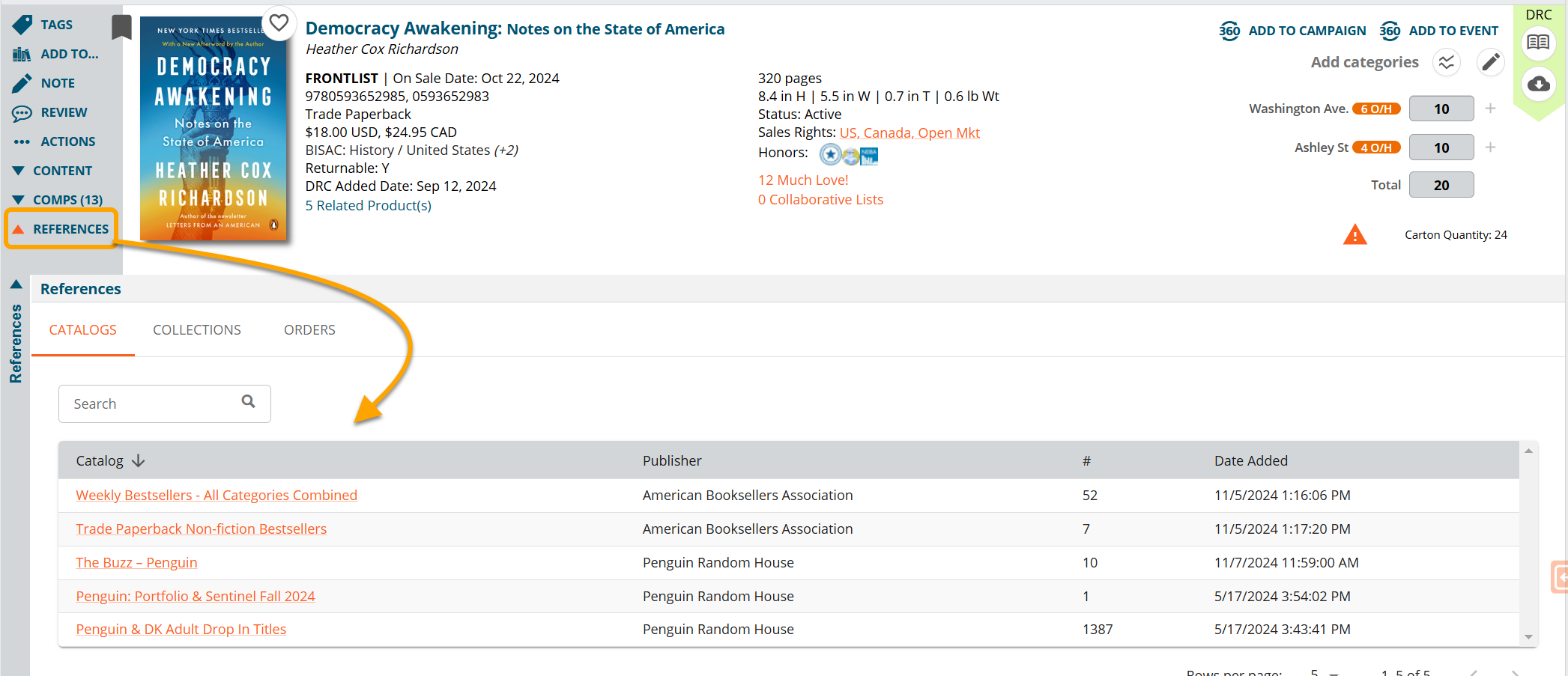Click the Note pencil icon

pyautogui.click(x=22, y=83)
